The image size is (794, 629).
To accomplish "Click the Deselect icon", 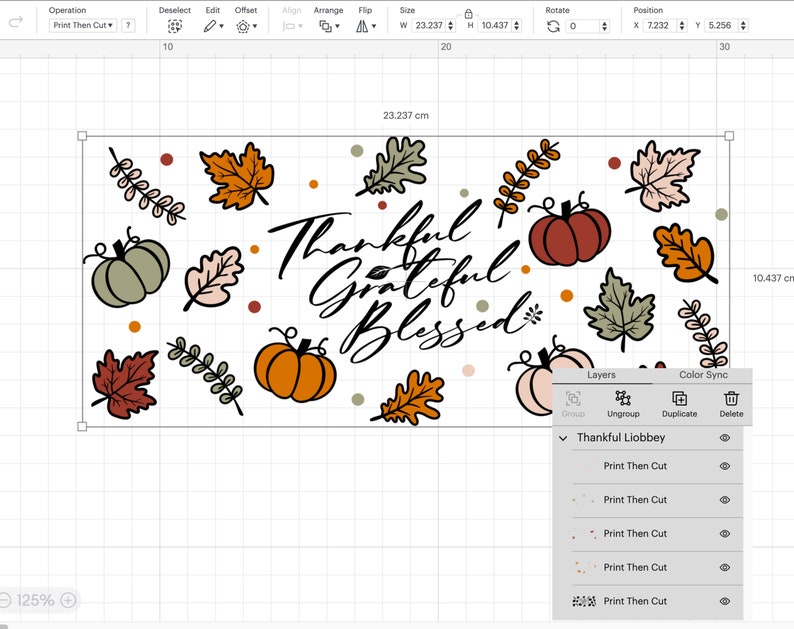I will click(x=175, y=26).
